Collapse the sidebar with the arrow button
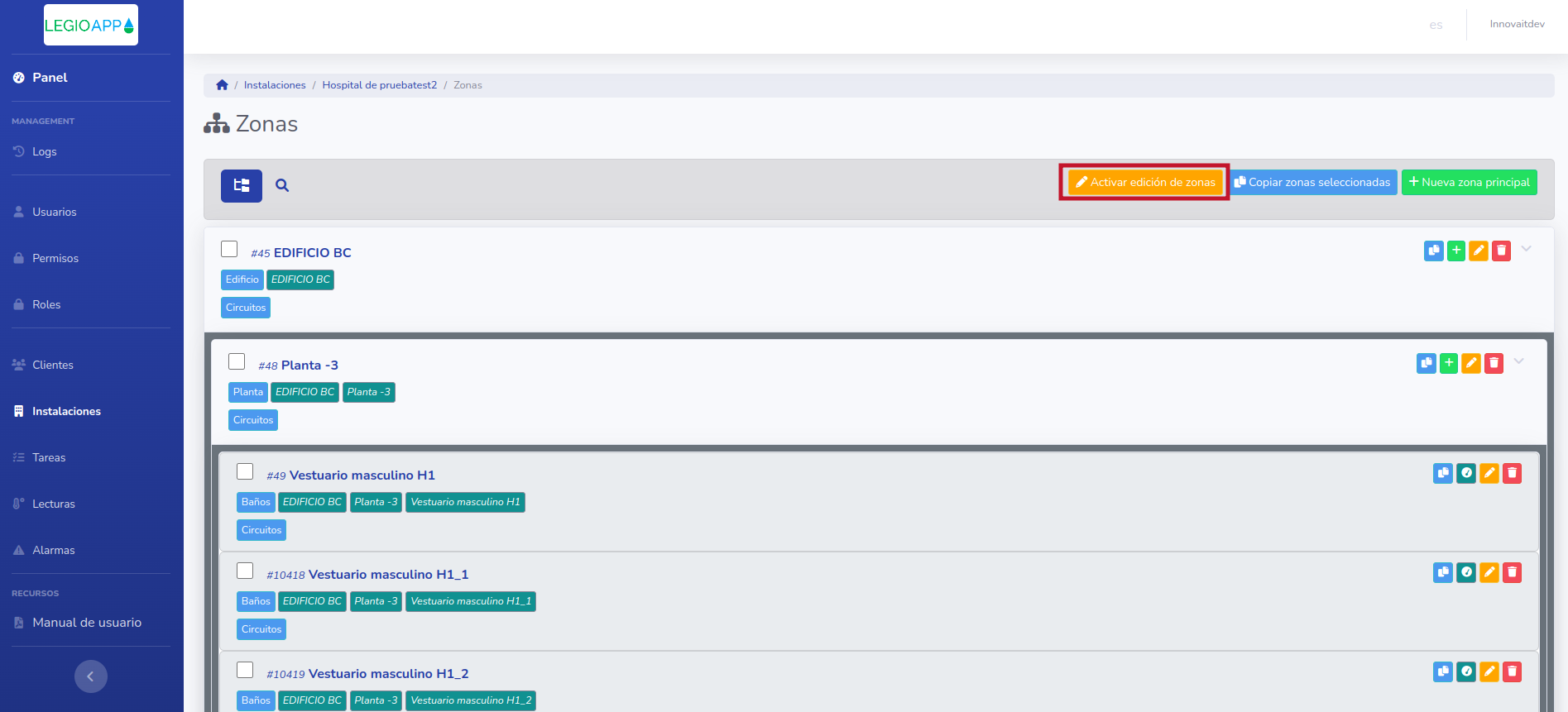This screenshot has width=1568, height=712. pos(91,676)
